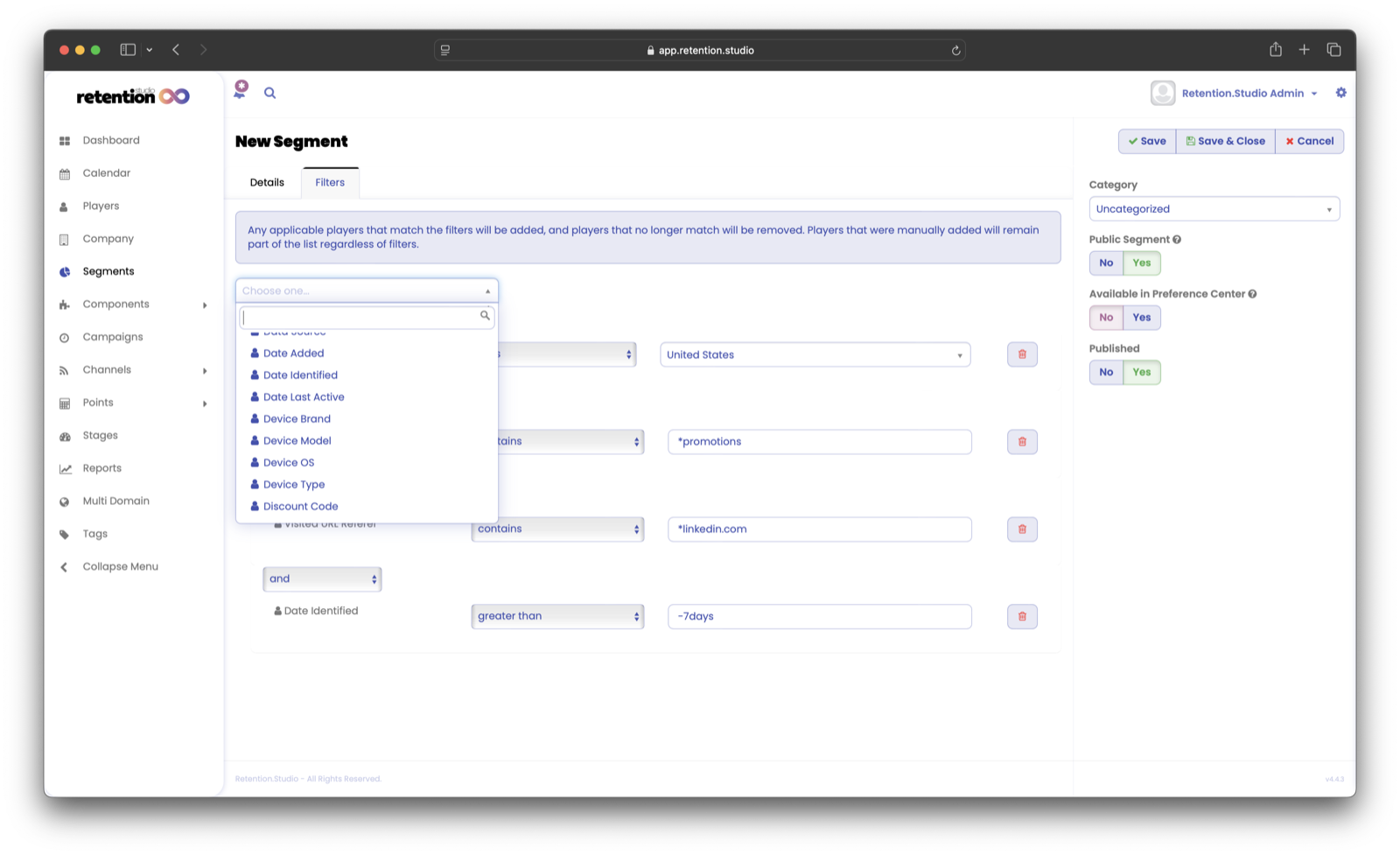Open the and condition dropdown

pyautogui.click(x=322, y=579)
